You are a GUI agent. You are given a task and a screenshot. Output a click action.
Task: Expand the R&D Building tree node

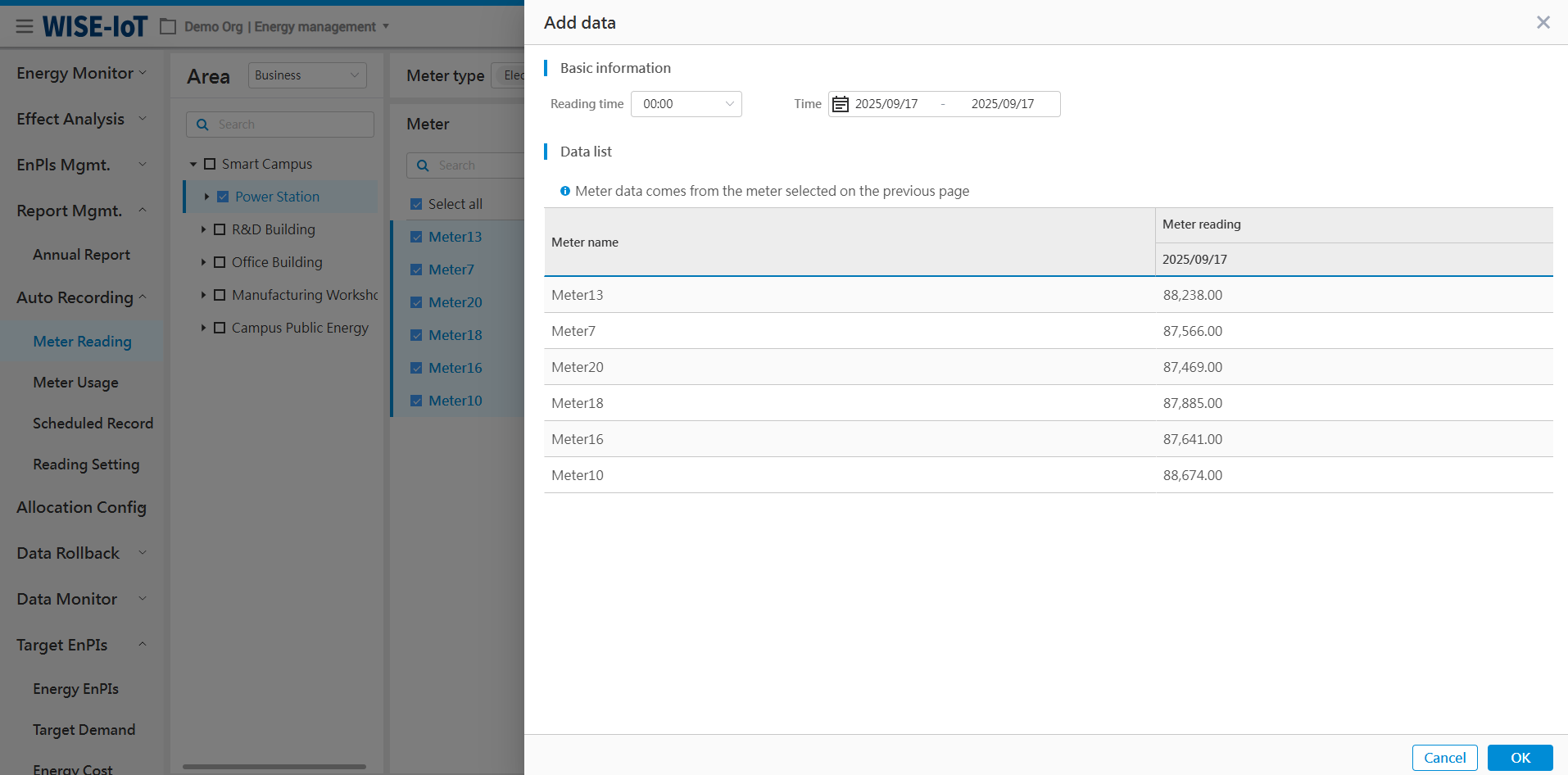tap(203, 229)
